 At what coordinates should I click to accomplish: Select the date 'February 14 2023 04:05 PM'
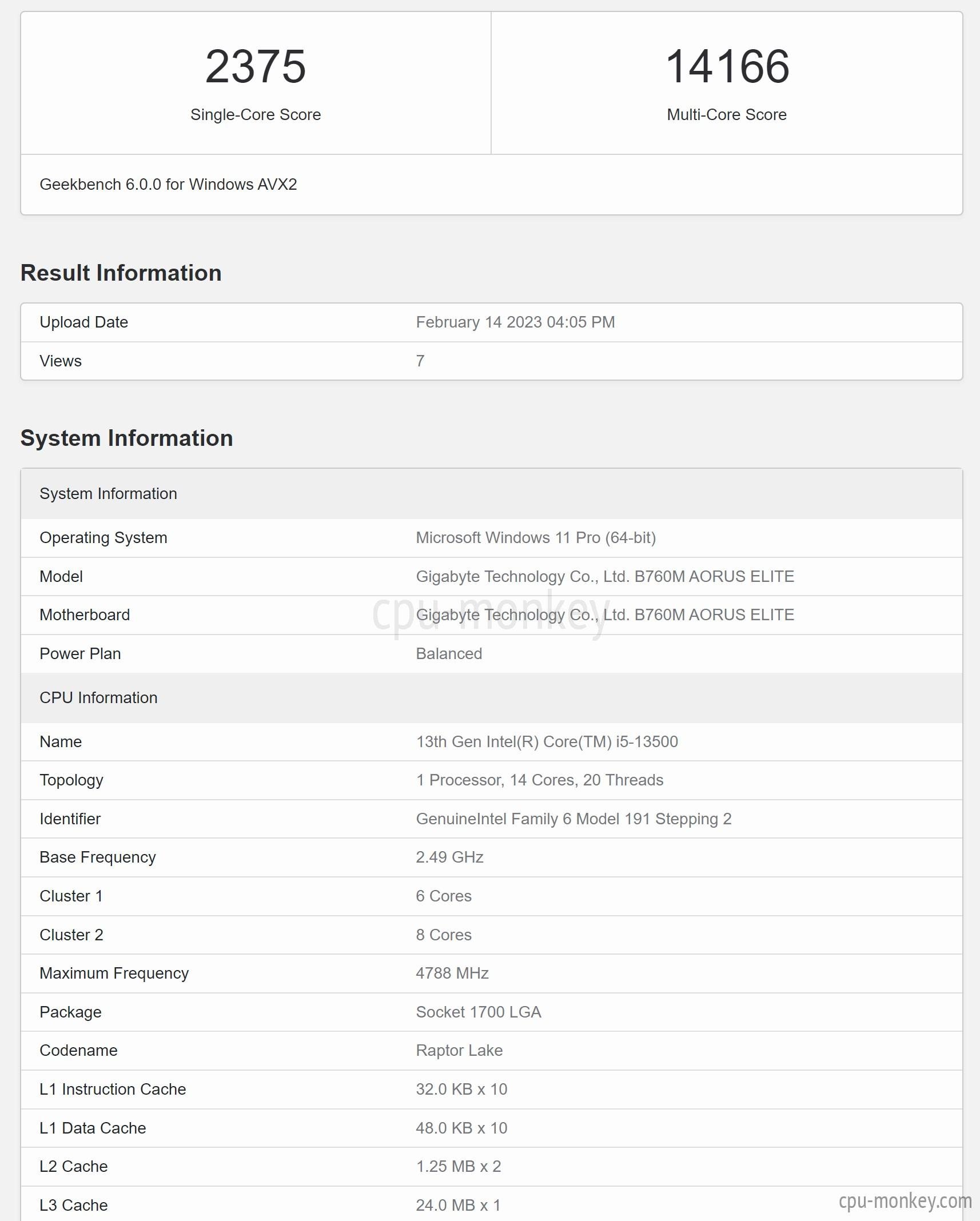click(x=515, y=322)
